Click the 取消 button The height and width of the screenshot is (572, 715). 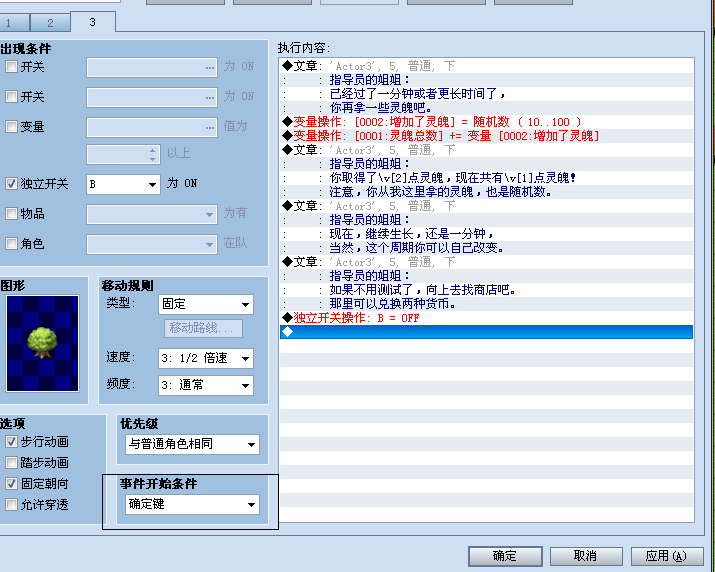(586, 556)
